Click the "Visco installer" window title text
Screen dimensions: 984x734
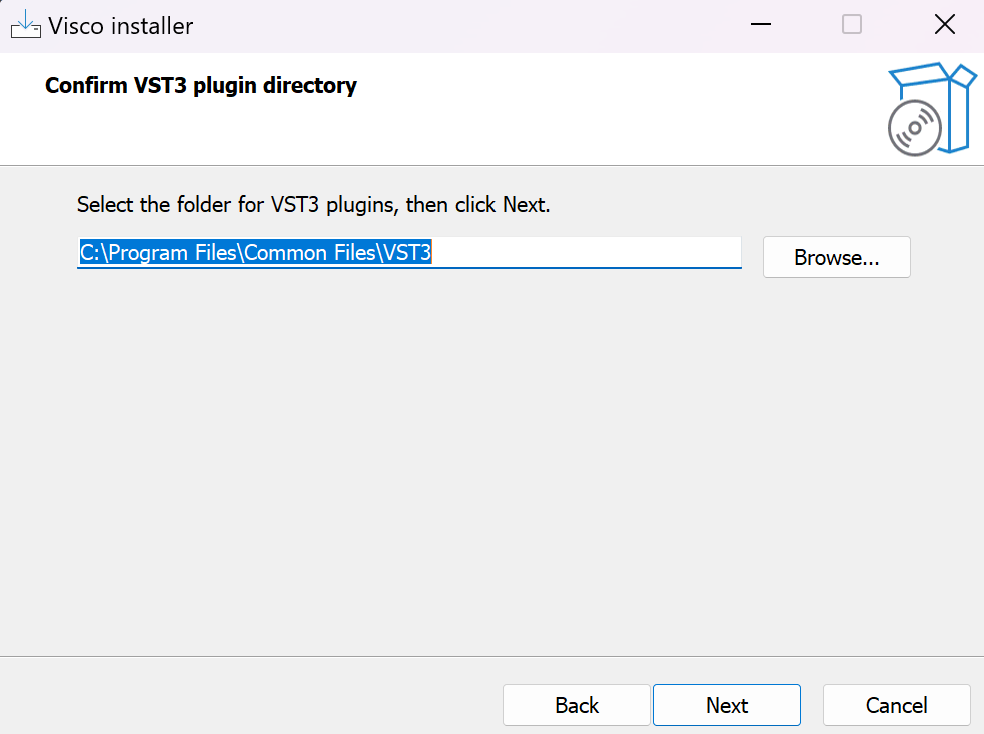pyautogui.click(x=120, y=25)
